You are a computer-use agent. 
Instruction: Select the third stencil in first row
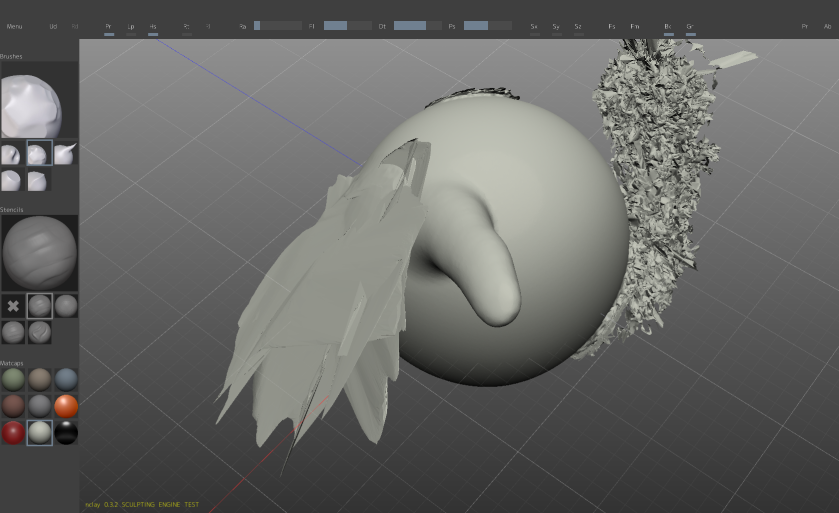(66, 306)
